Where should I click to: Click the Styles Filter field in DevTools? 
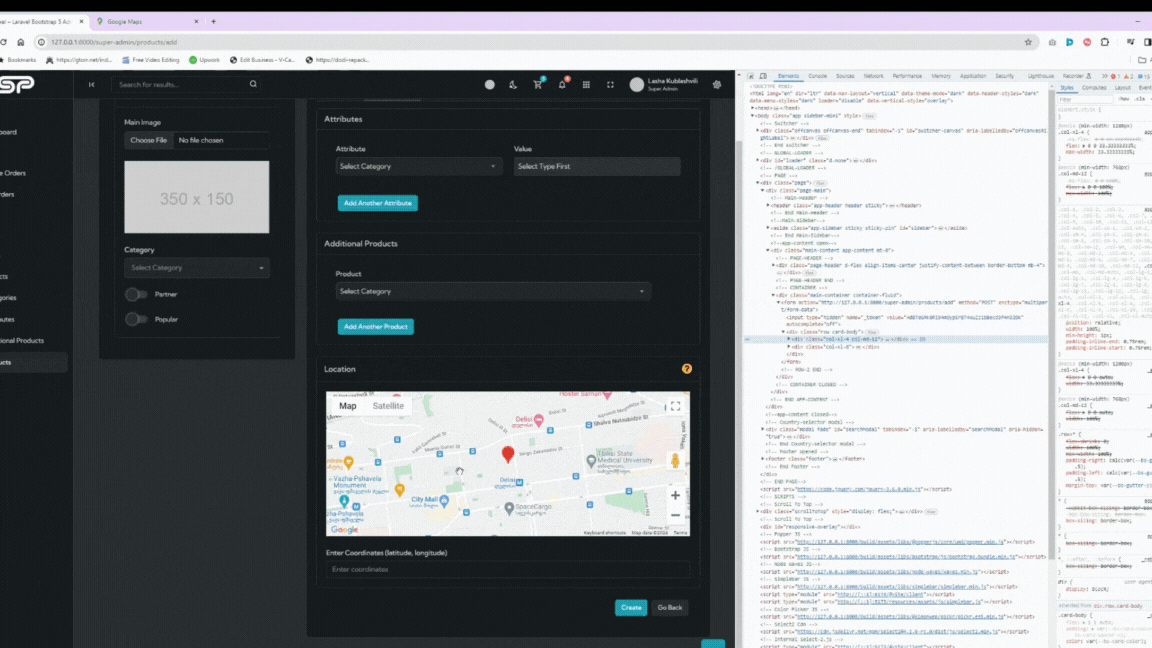click(1086, 99)
